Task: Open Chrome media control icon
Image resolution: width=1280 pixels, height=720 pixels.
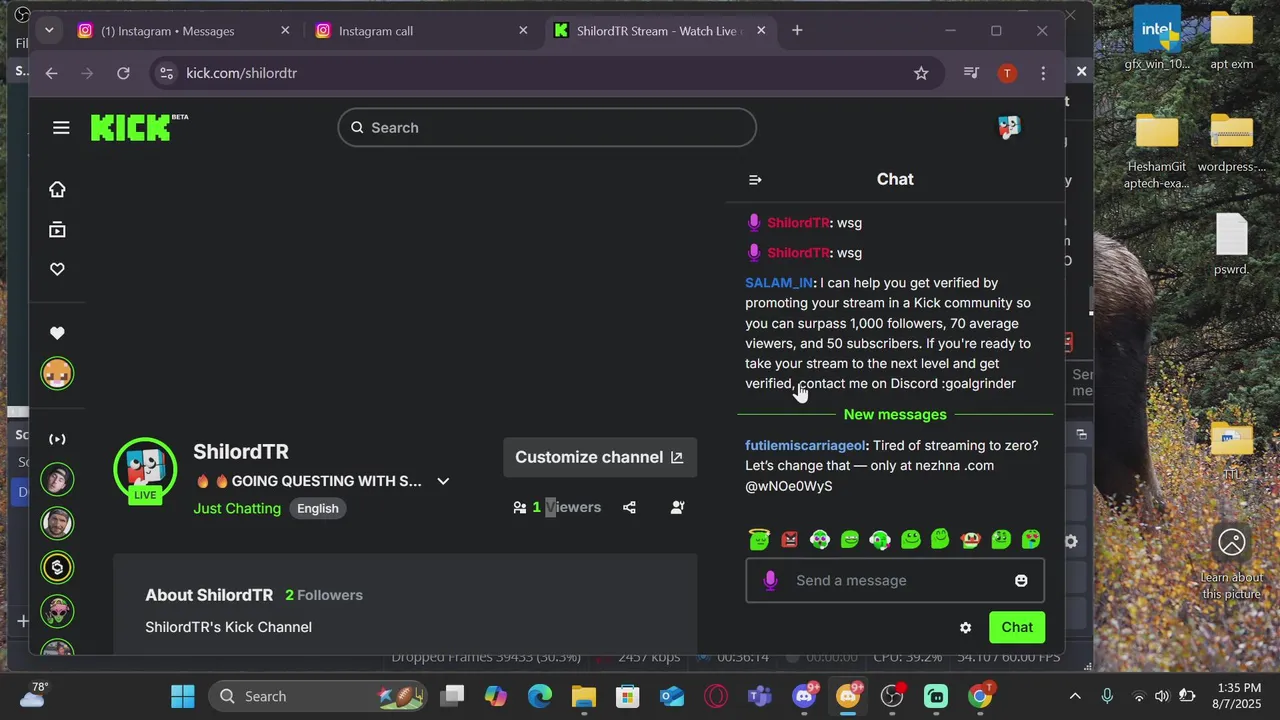Action: pyautogui.click(x=971, y=73)
